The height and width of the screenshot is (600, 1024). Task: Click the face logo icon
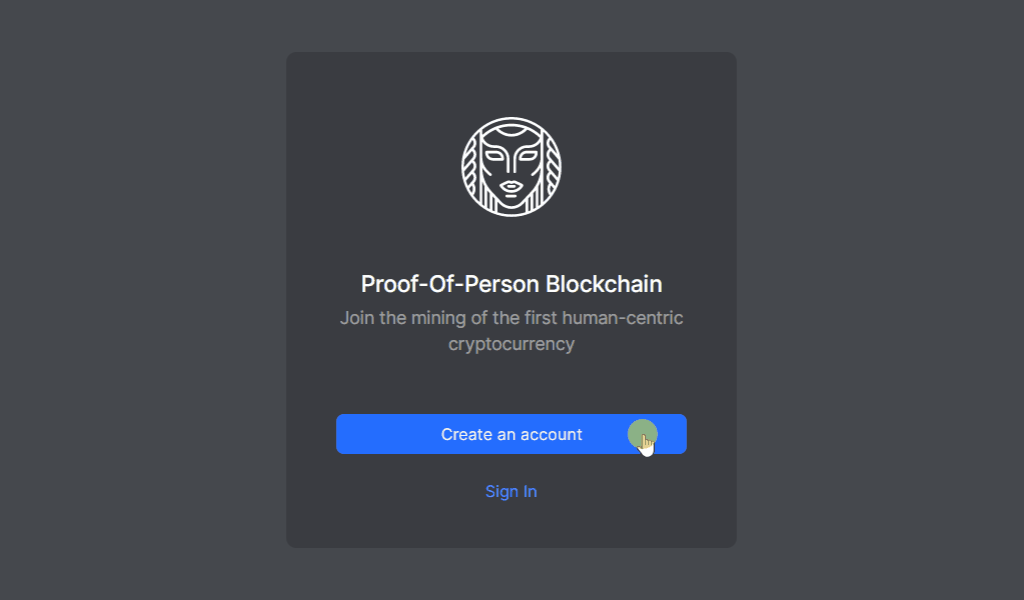(x=511, y=166)
